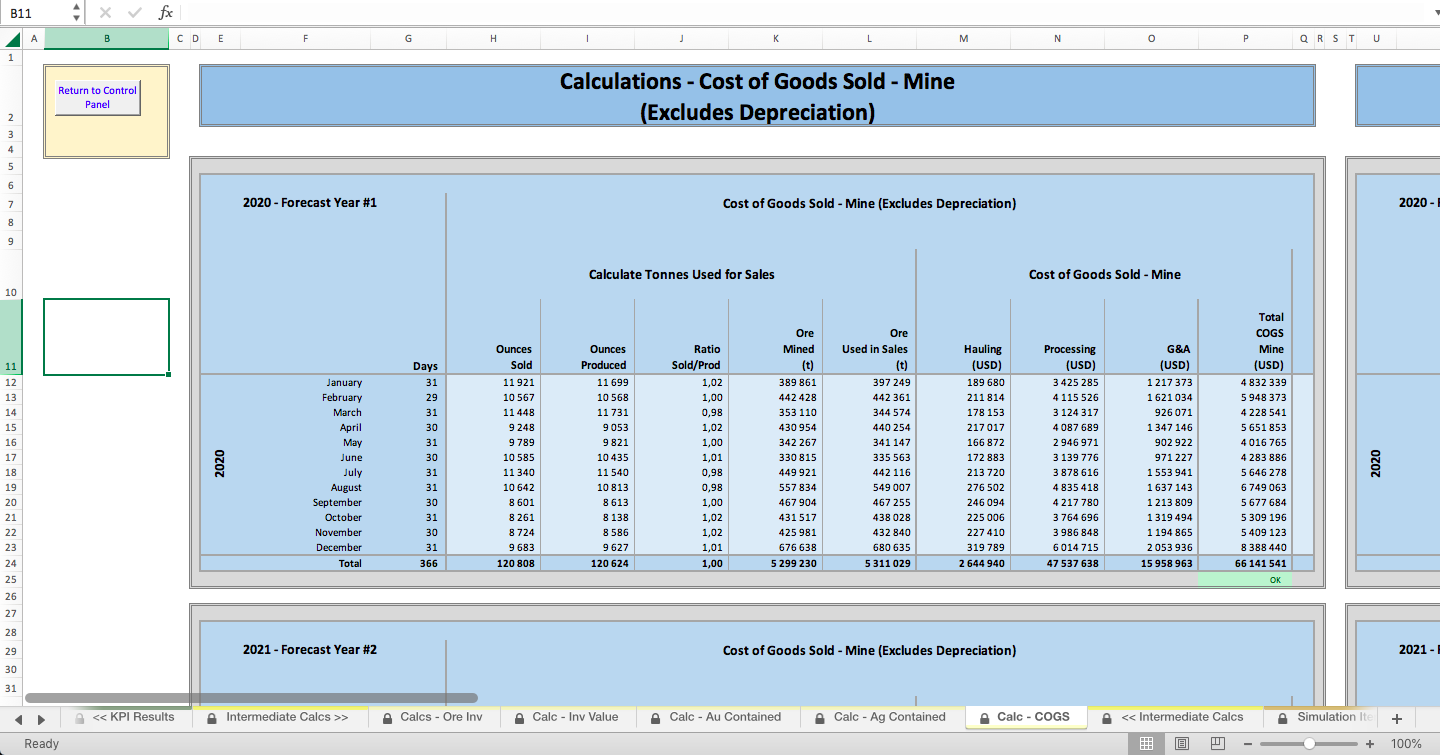Add a new sheet with plus button
The height and width of the screenshot is (755, 1440).
click(1397, 719)
